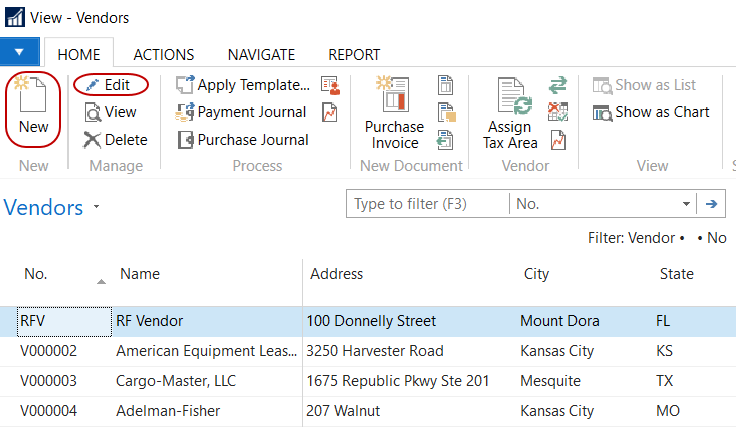Open the Purchase Journal

click(242, 140)
